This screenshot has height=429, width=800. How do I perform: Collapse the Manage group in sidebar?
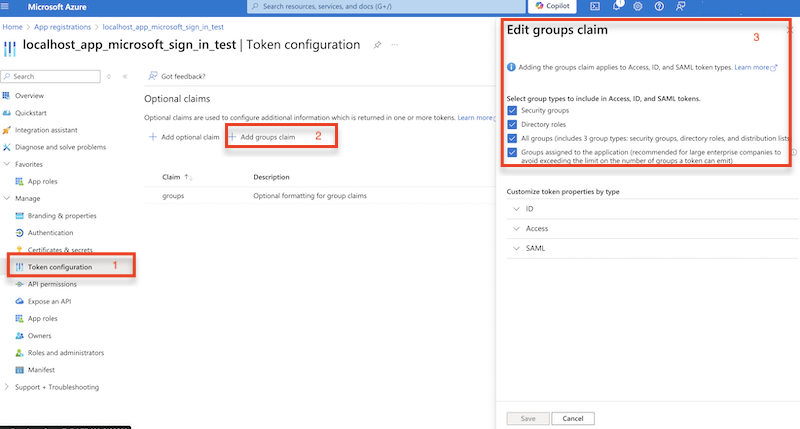click(x=7, y=198)
